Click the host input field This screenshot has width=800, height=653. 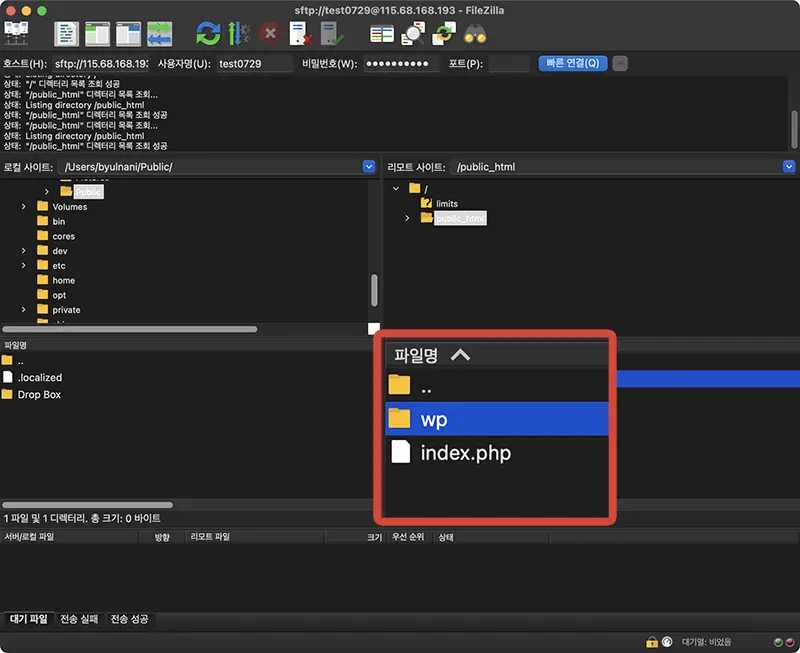tap(101, 64)
